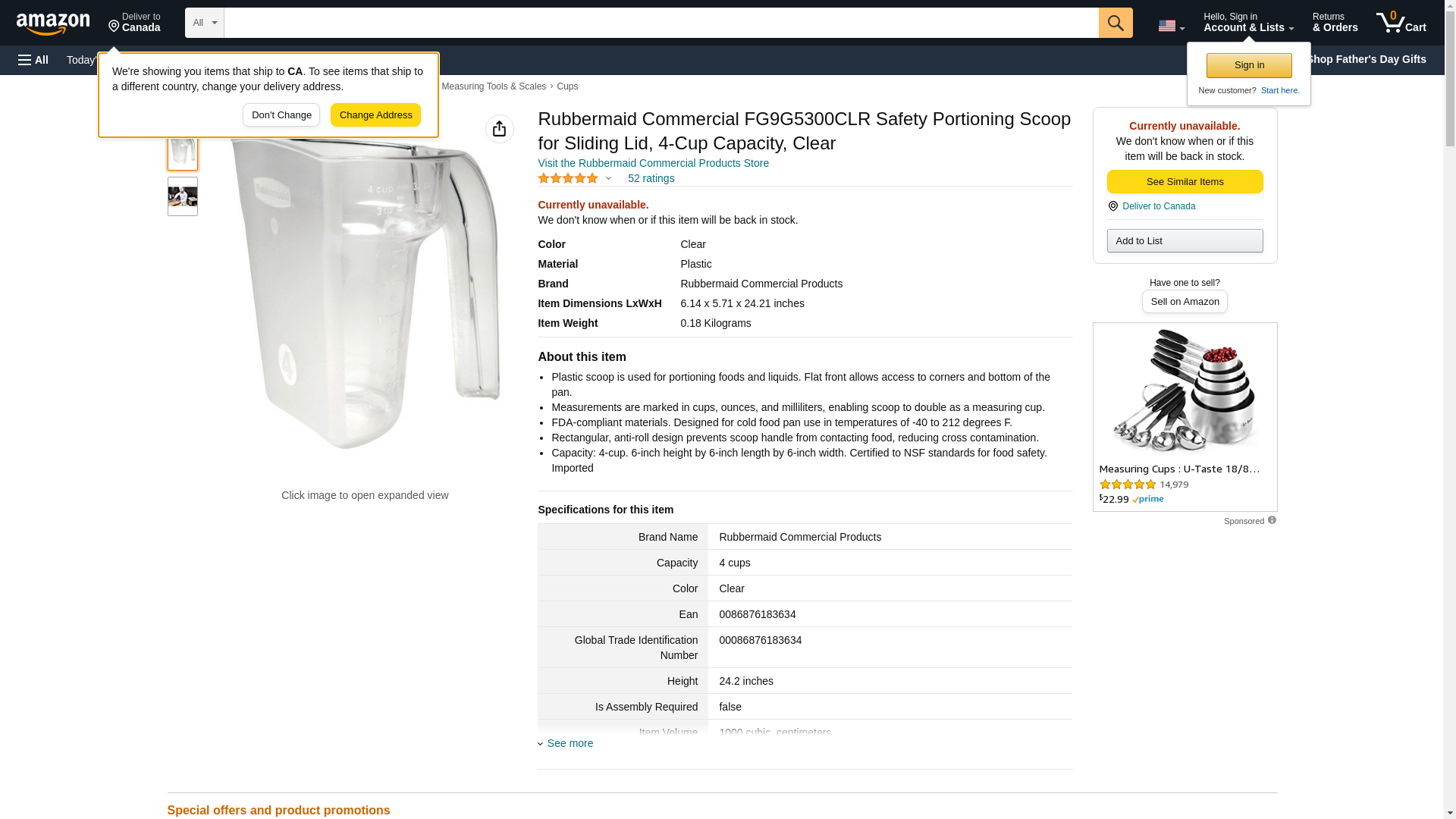
Task: Click See Similar Items button
Action: pyautogui.click(x=1185, y=182)
